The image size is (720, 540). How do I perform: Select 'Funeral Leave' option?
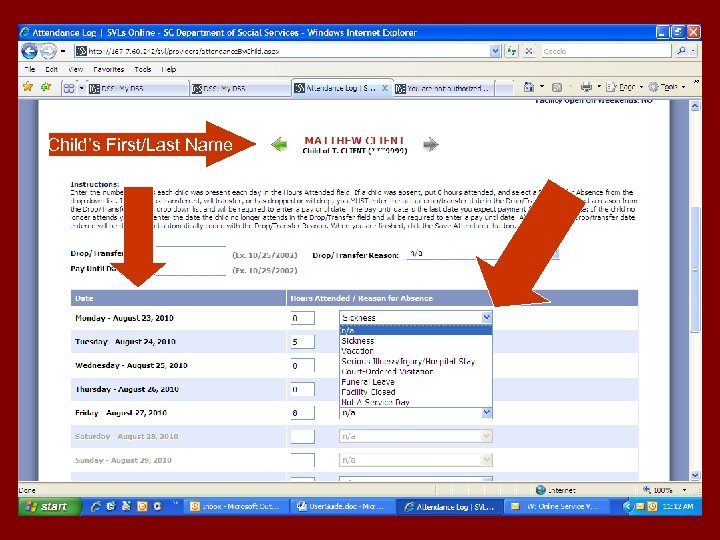pos(416,382)
